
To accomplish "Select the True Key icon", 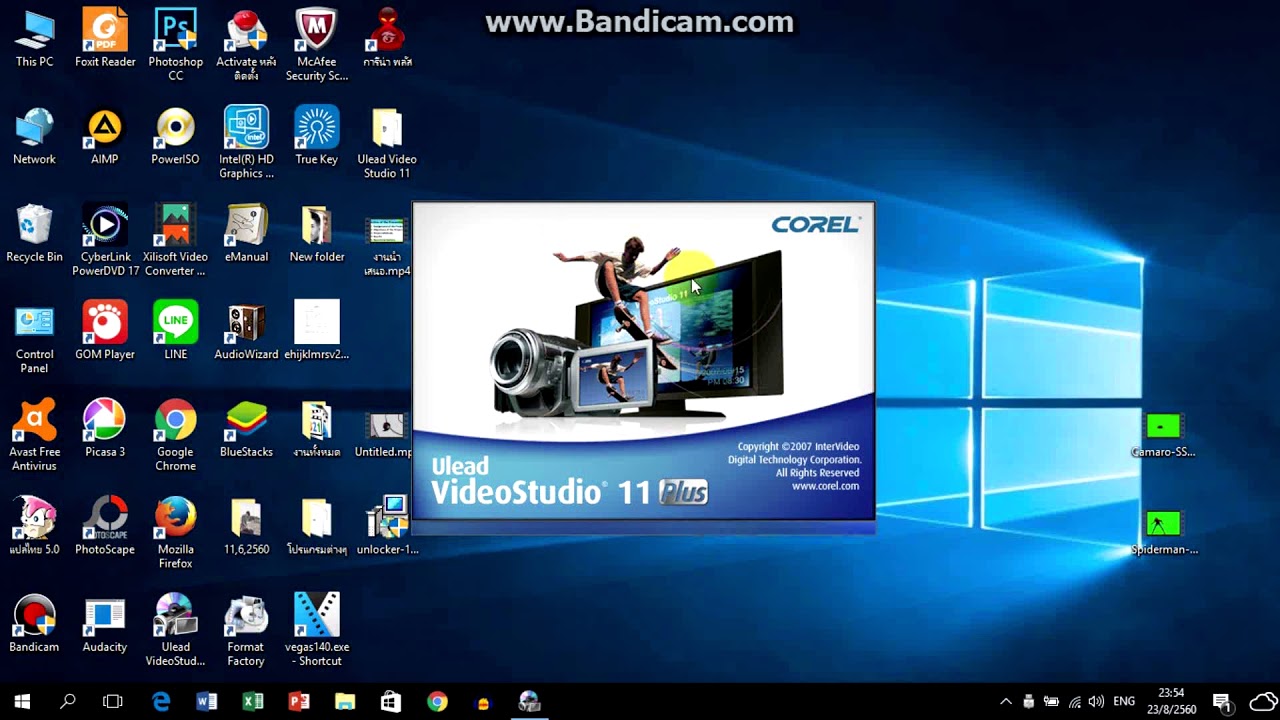I will (x=317, y=137).
